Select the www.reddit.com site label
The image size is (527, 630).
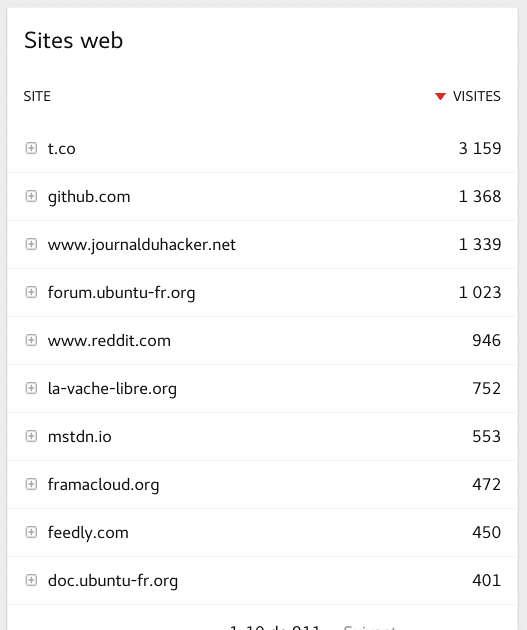[109, 341]
